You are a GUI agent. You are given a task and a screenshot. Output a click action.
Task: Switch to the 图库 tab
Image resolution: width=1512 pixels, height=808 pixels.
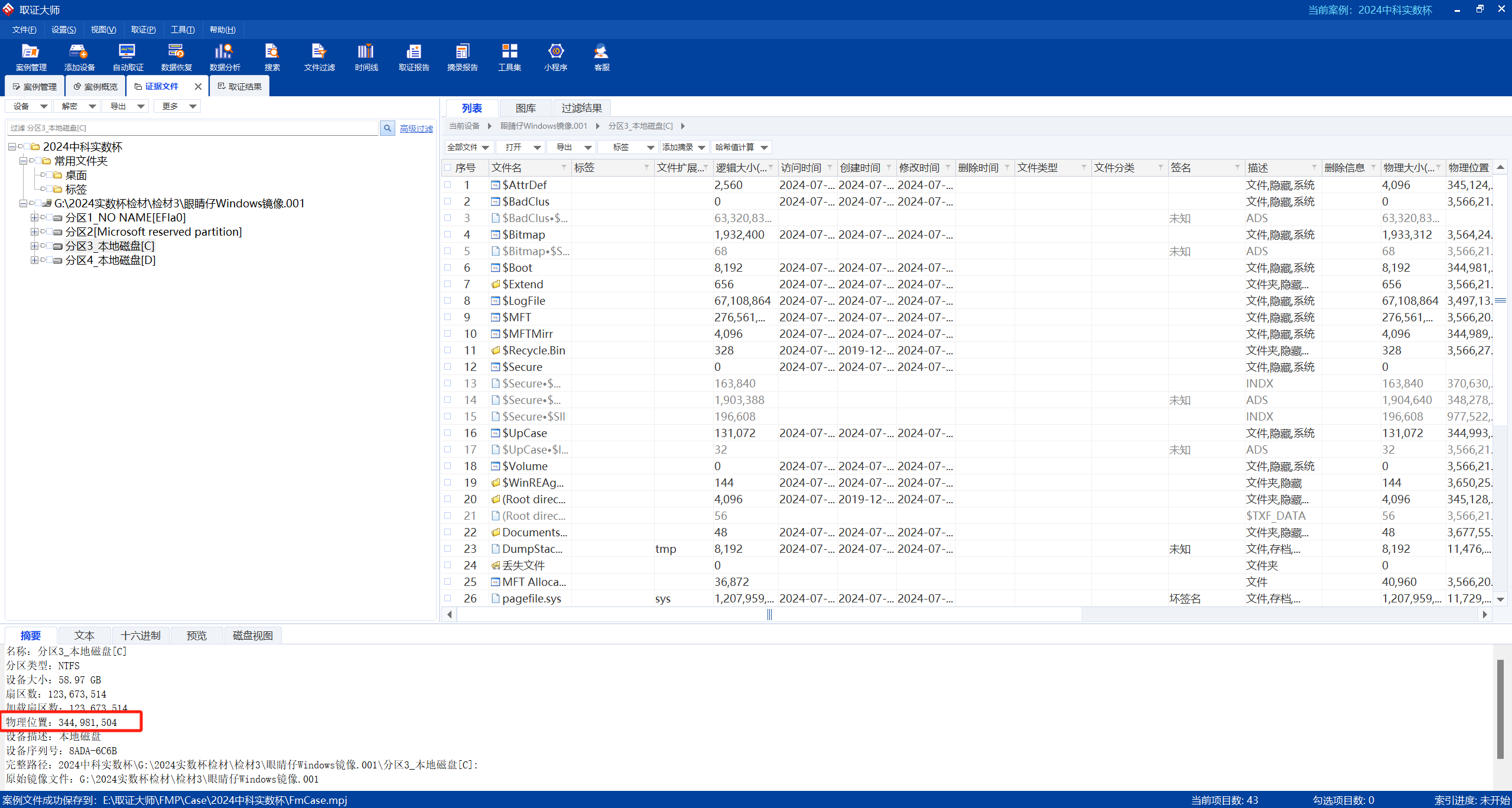(525, 108)
